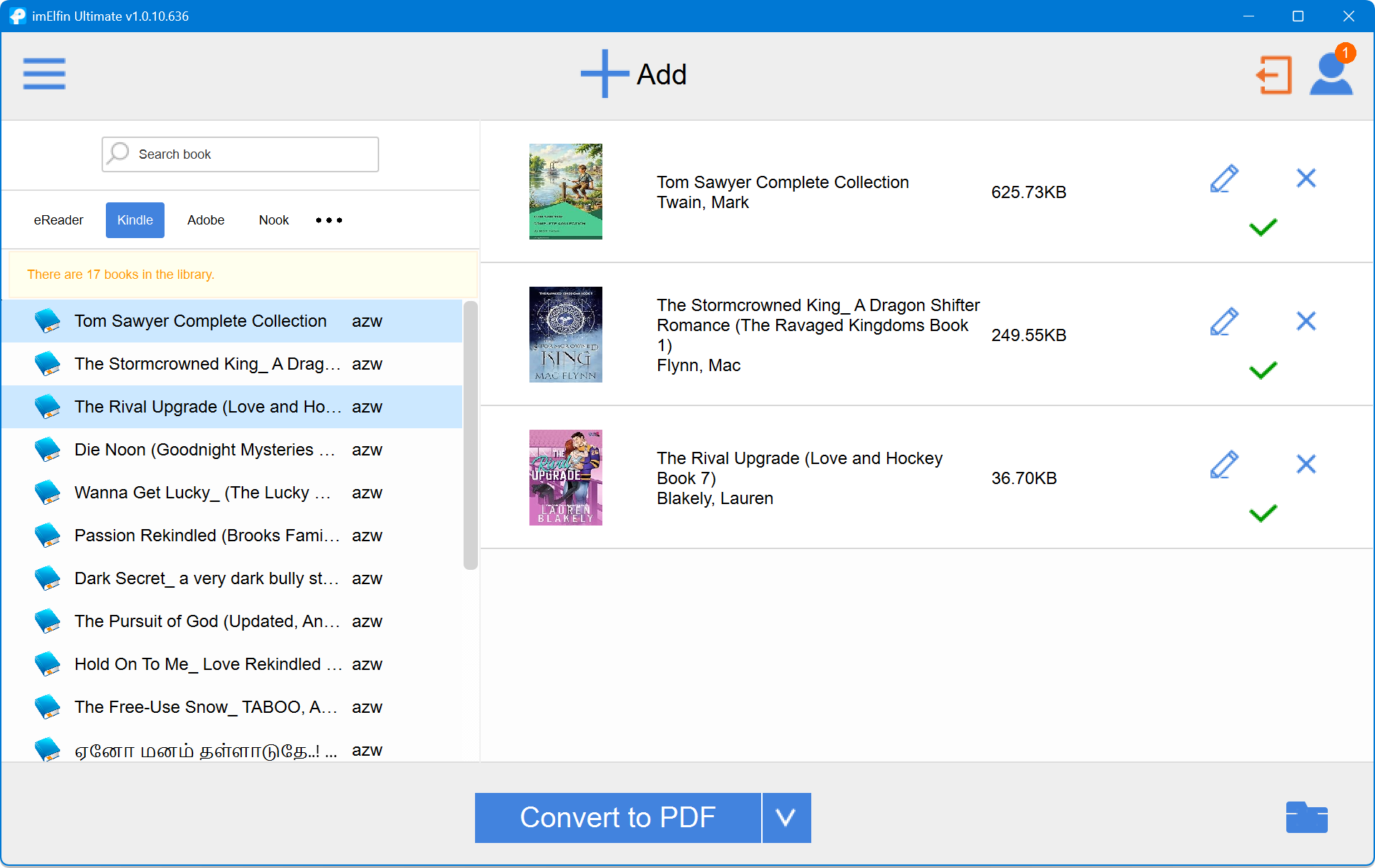Open The Rival Upgrade cover thumbnail
This screenshot has height=868, width=1375.
(565, 478)
